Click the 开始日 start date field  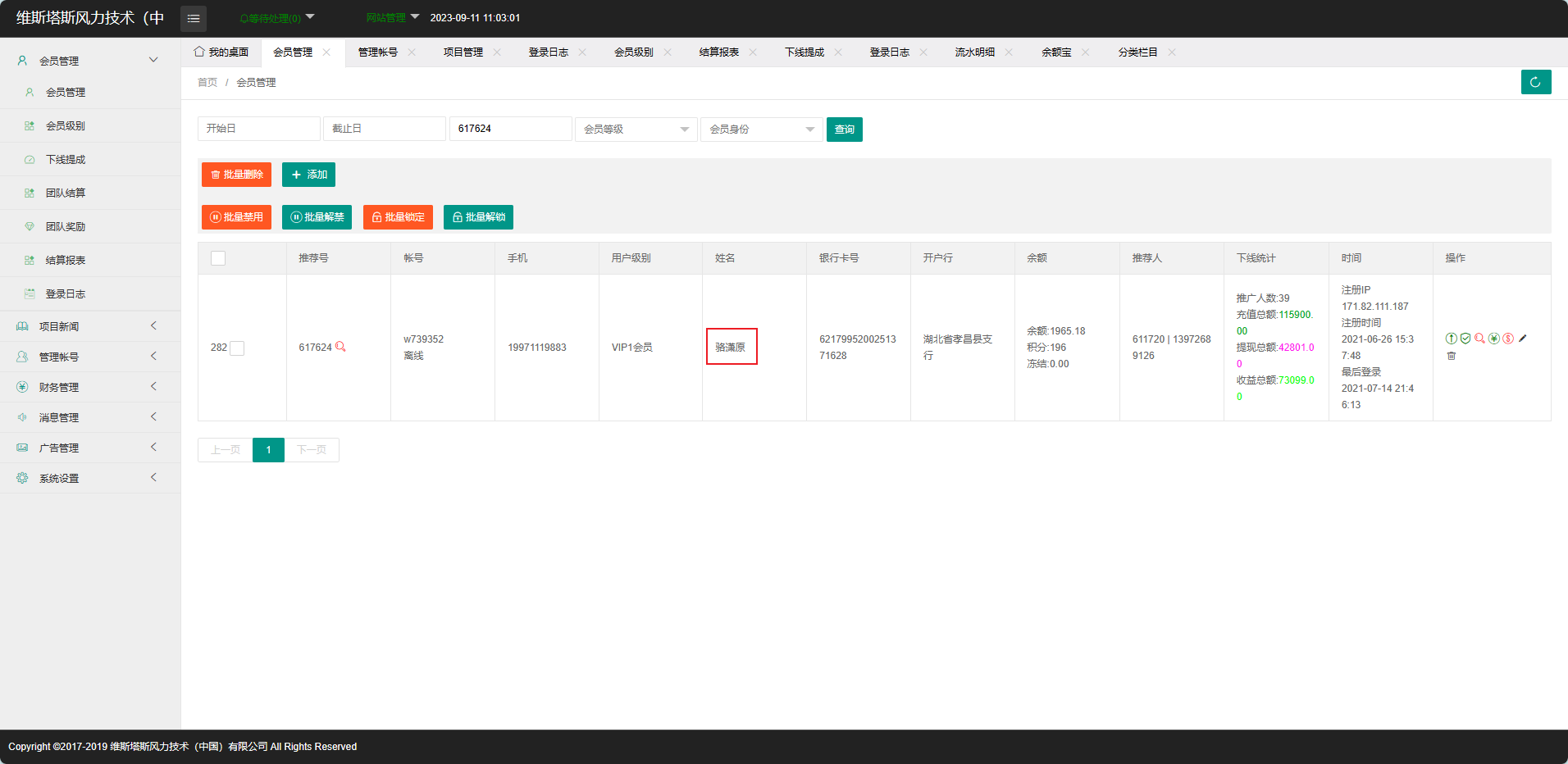tap(258, 129)
